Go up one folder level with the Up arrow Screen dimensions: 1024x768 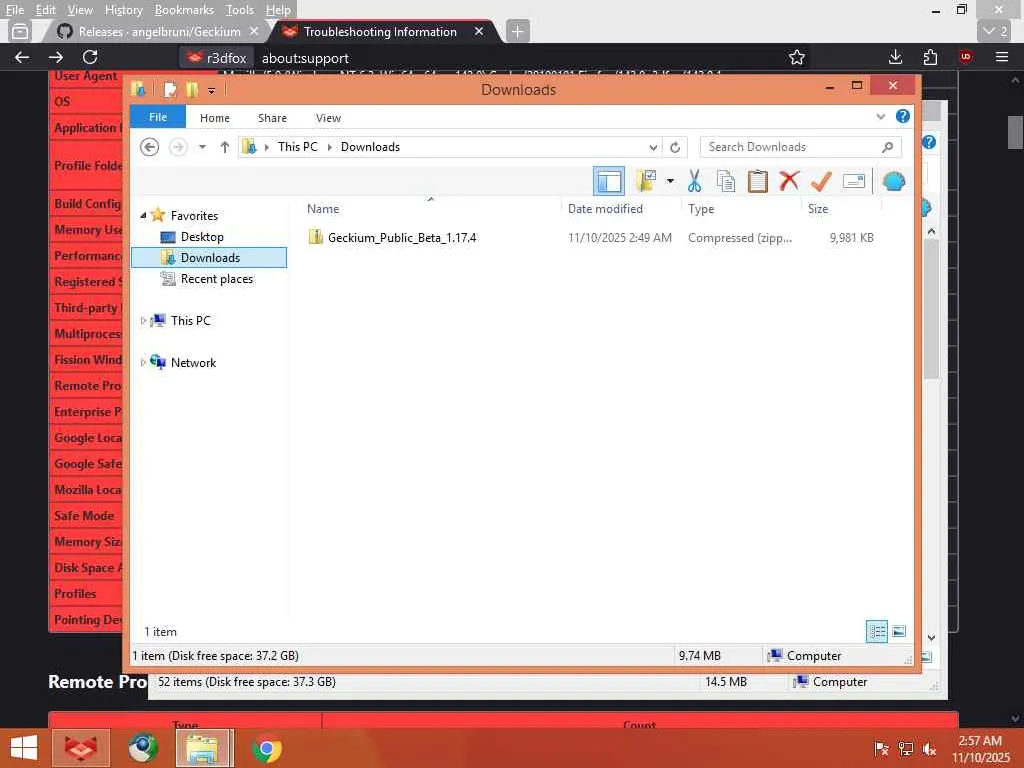pyautogui.click(x=225, y=147)
